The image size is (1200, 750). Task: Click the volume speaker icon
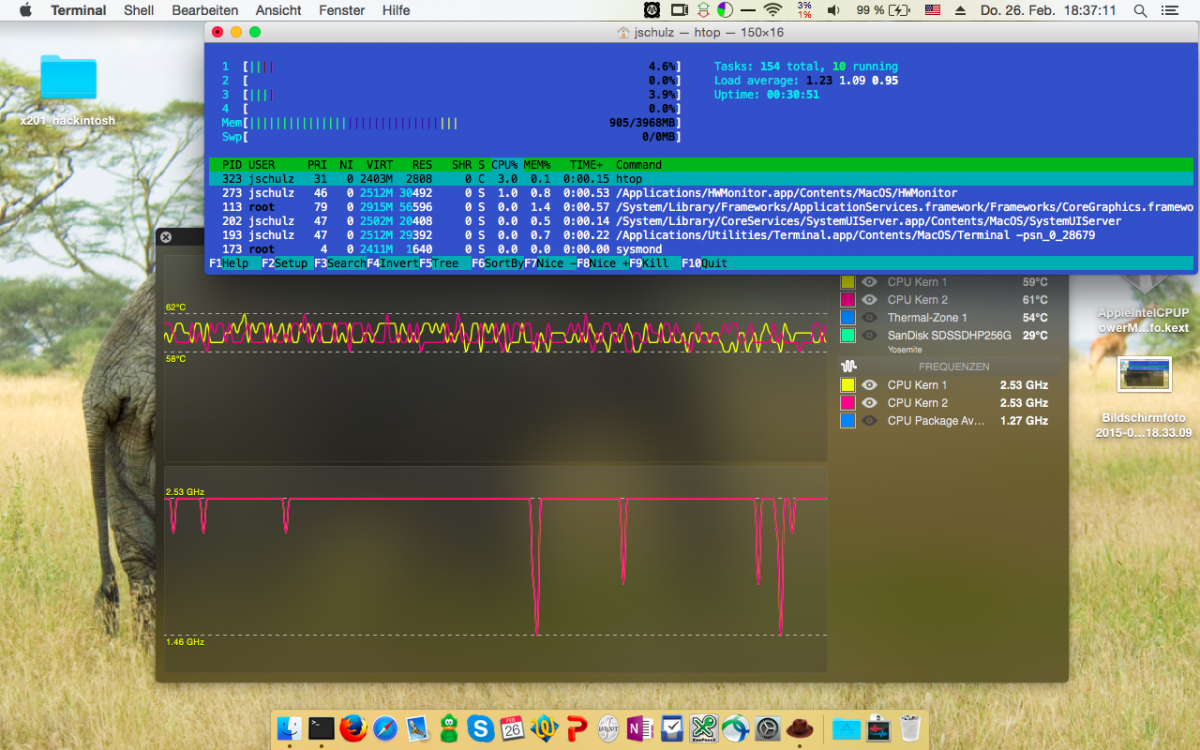pyautogui.click(x=833, y=10)
